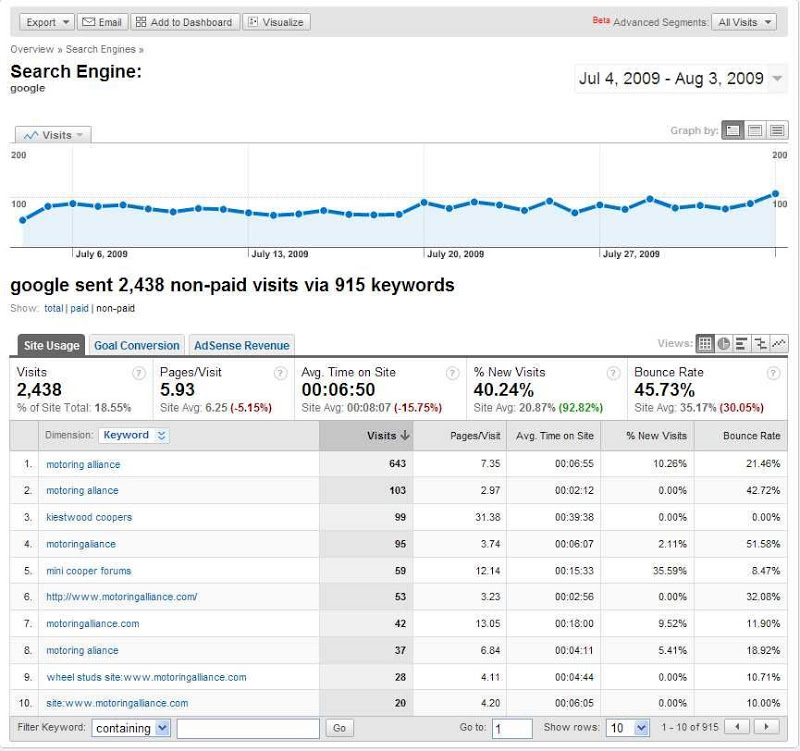Viewport: 800px width, 751px height.
Task: Open help for Visits metric
Action: tap(138, 373)
